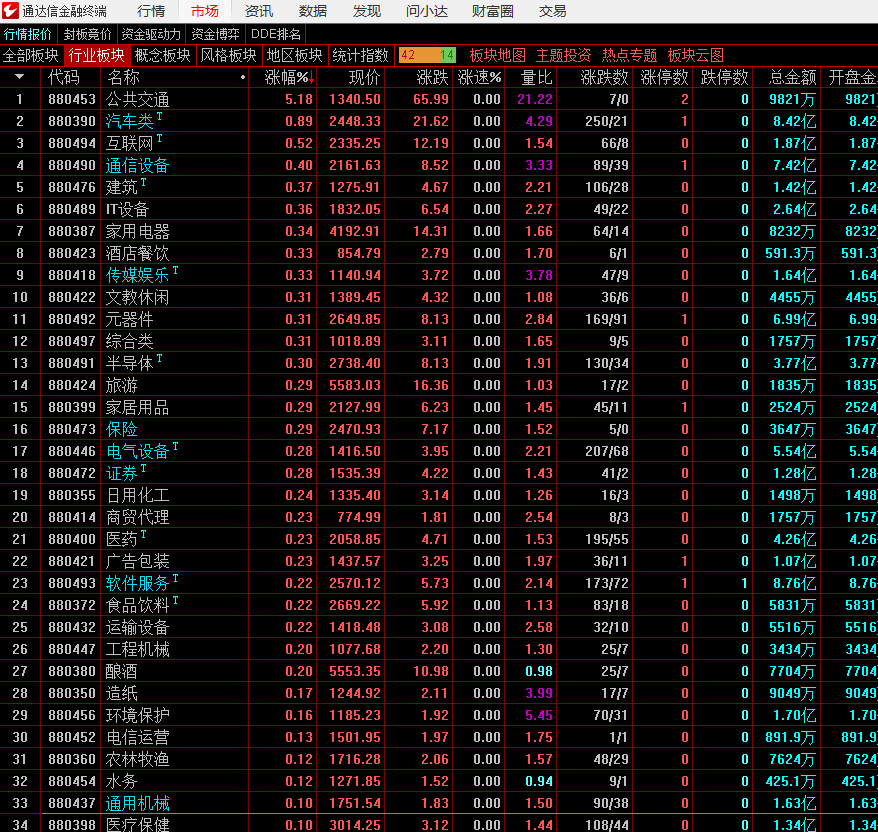Switch to 风格板块 category tab
Image resolution: width=878 pixels, height=832 pixels.
click(x=228, y=55)
